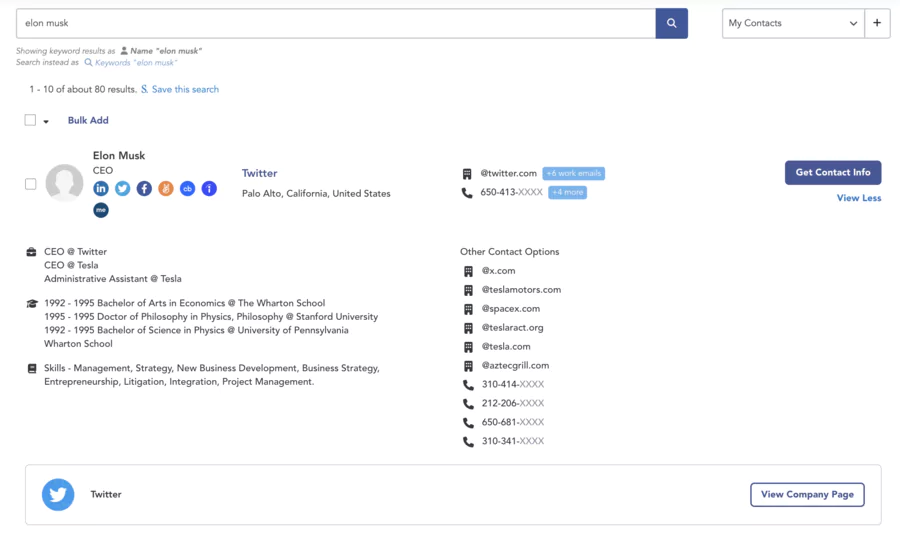The width and height of the screenshot is (900, 534).
Task: Open Twitter social icon under CEO
Action: (x=122, y=188)
